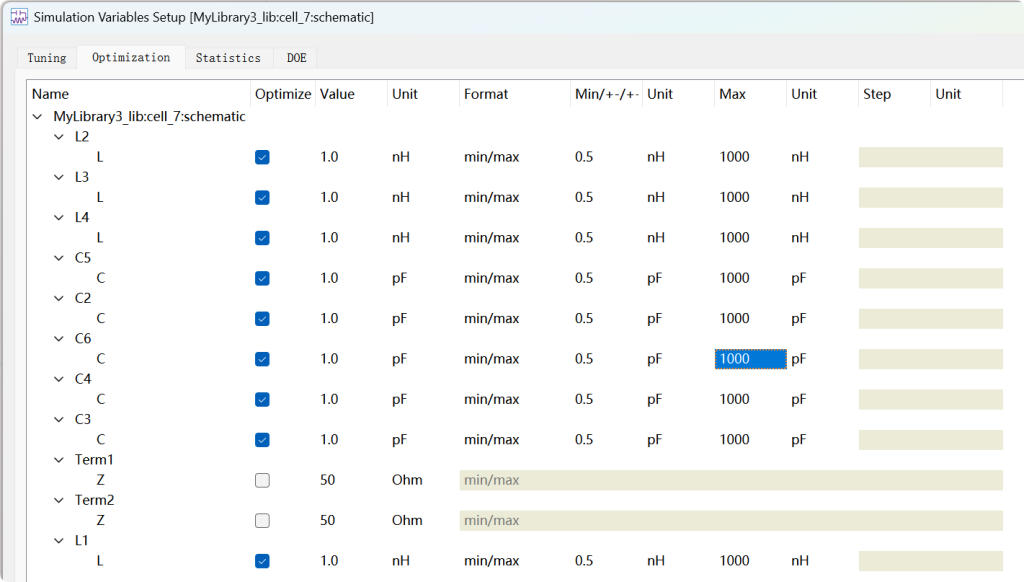Switch to the Tuning tab
Image resolution: width=1024 pixels, height=582 pixels.
pyautogui.click(x=46, y=57)
